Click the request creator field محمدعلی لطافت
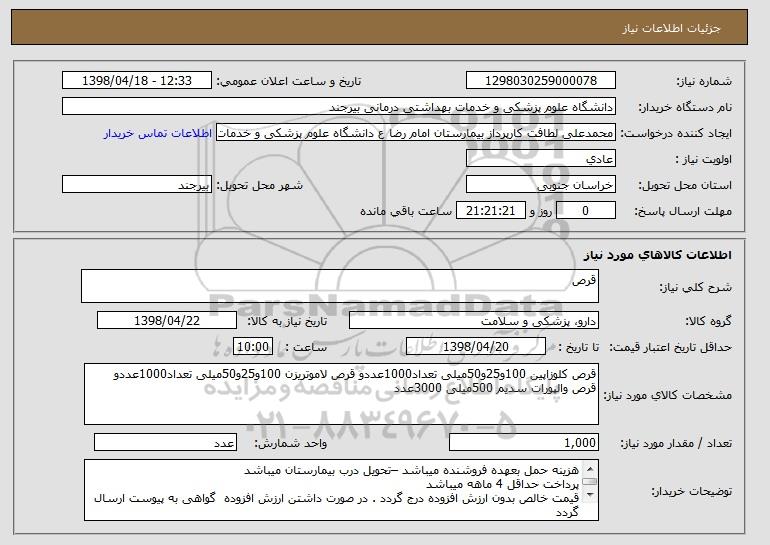Screen dimensions: 770x545 pyautogui.click(x=416, y=133)
